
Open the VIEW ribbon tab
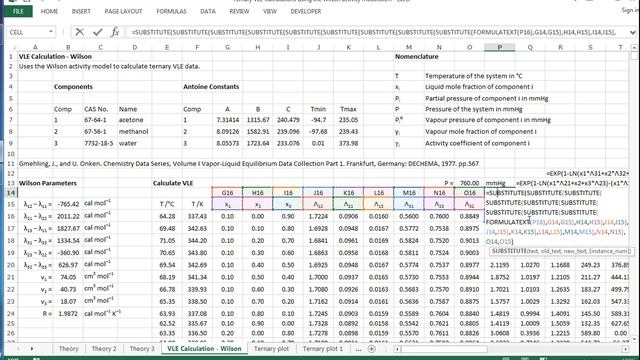coord(270,11)
